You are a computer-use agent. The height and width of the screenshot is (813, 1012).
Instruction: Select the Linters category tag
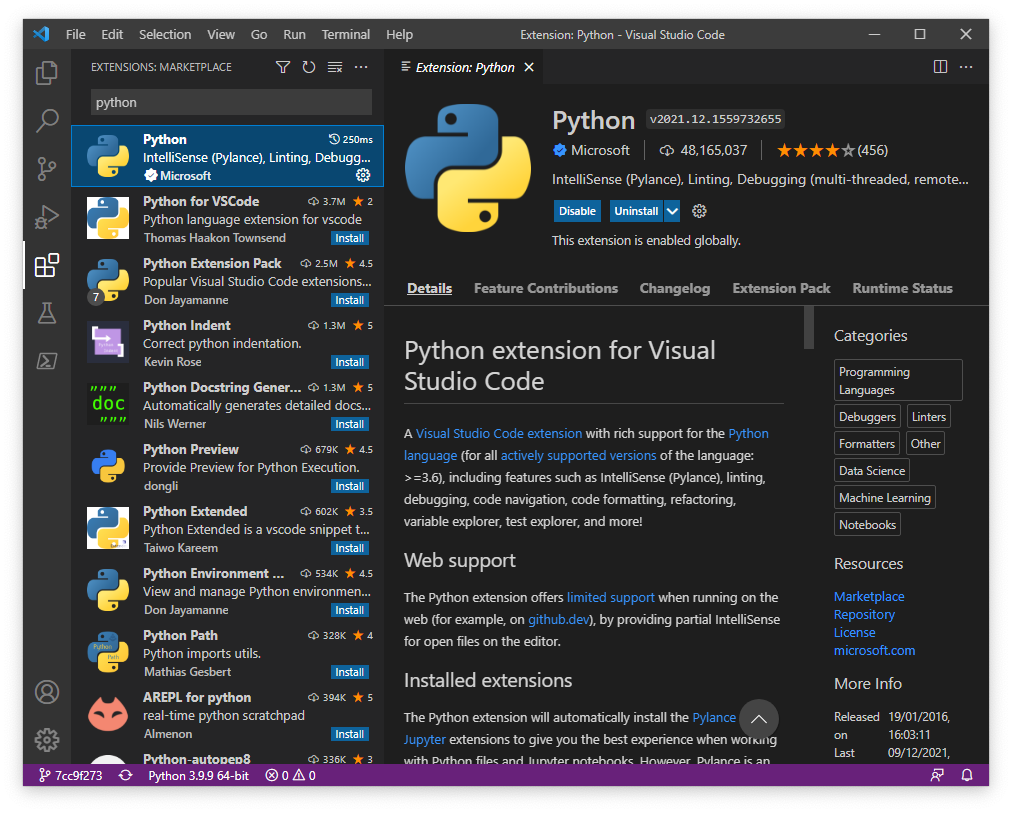[929, 417]
